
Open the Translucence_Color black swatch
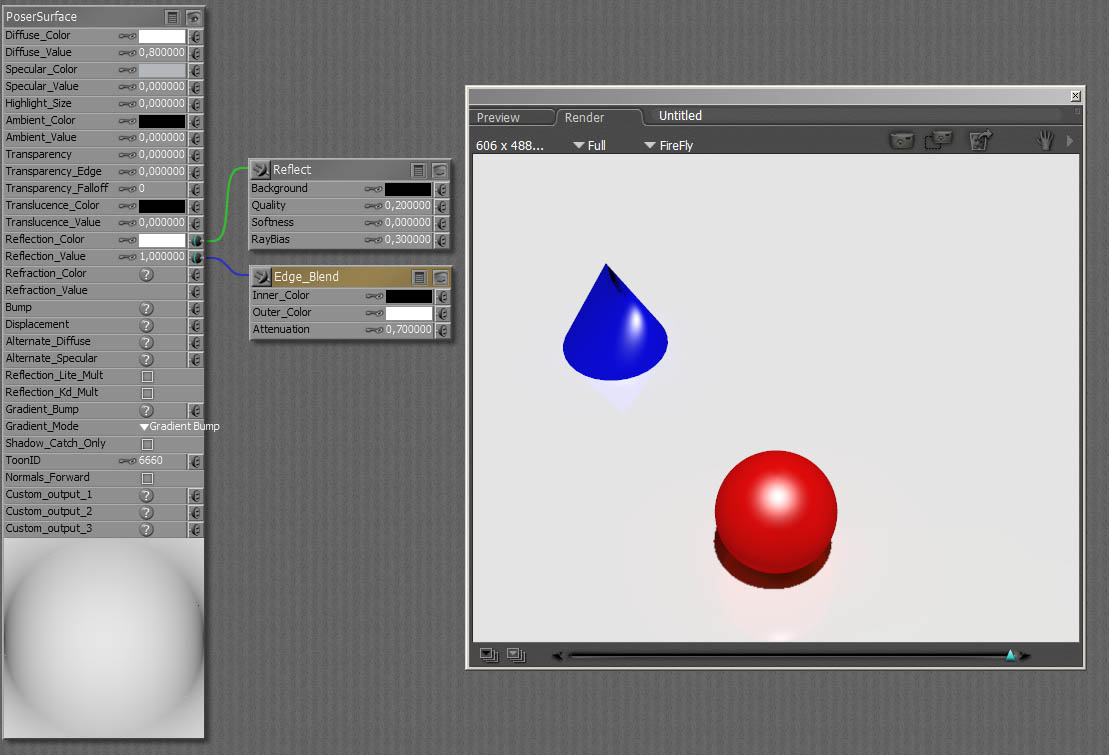[x=162, y=206]
